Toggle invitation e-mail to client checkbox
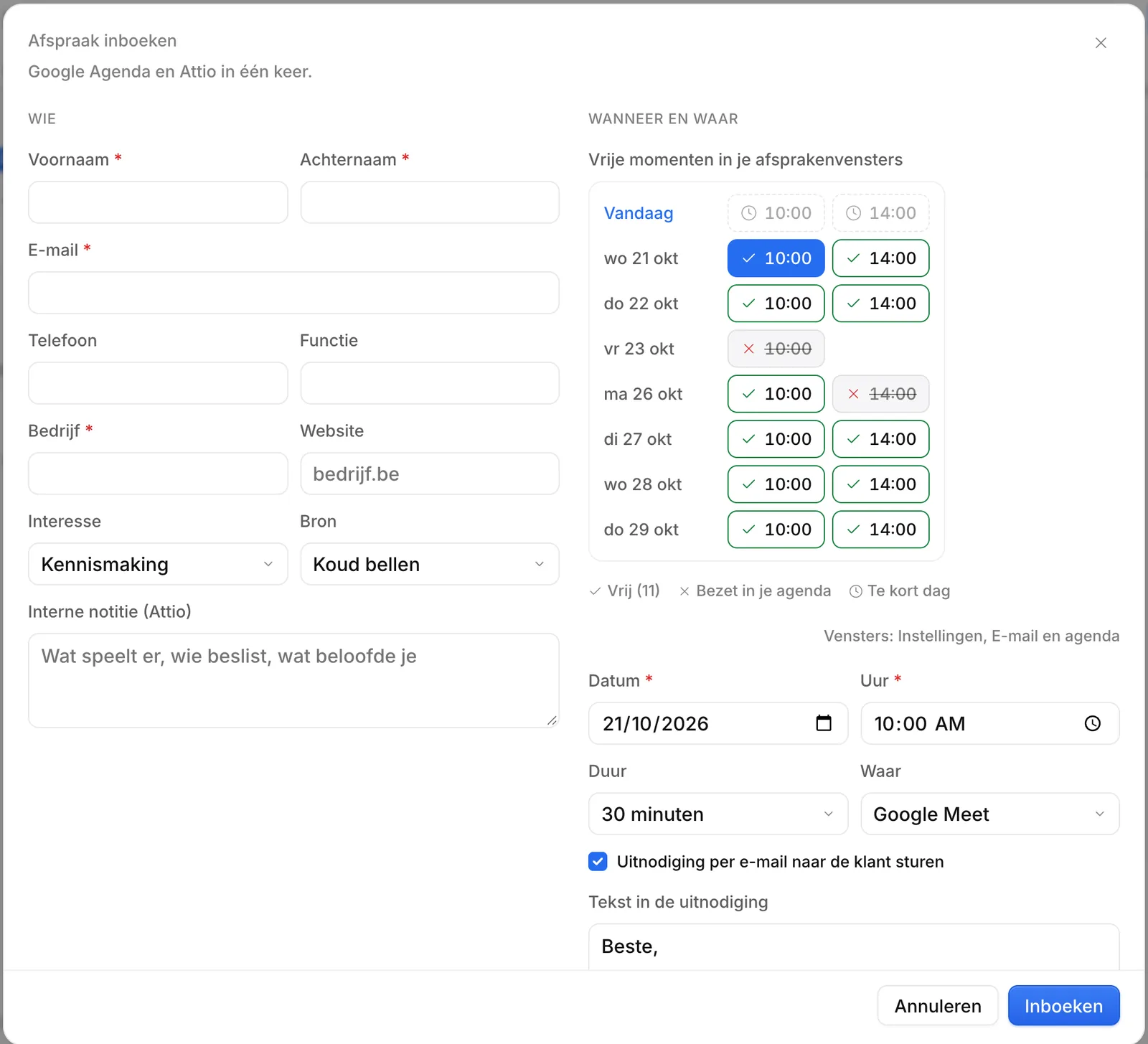Screen dimensions: 1148x1044 click(598, 862)
